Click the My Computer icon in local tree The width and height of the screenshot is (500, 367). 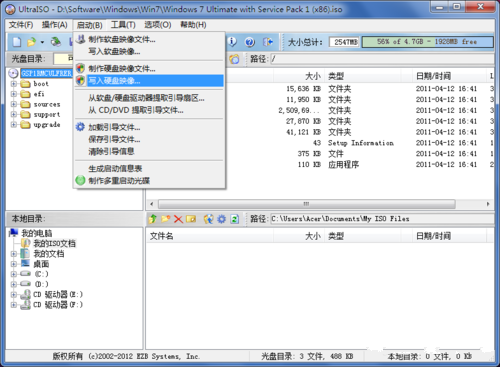tap(14, 233)
